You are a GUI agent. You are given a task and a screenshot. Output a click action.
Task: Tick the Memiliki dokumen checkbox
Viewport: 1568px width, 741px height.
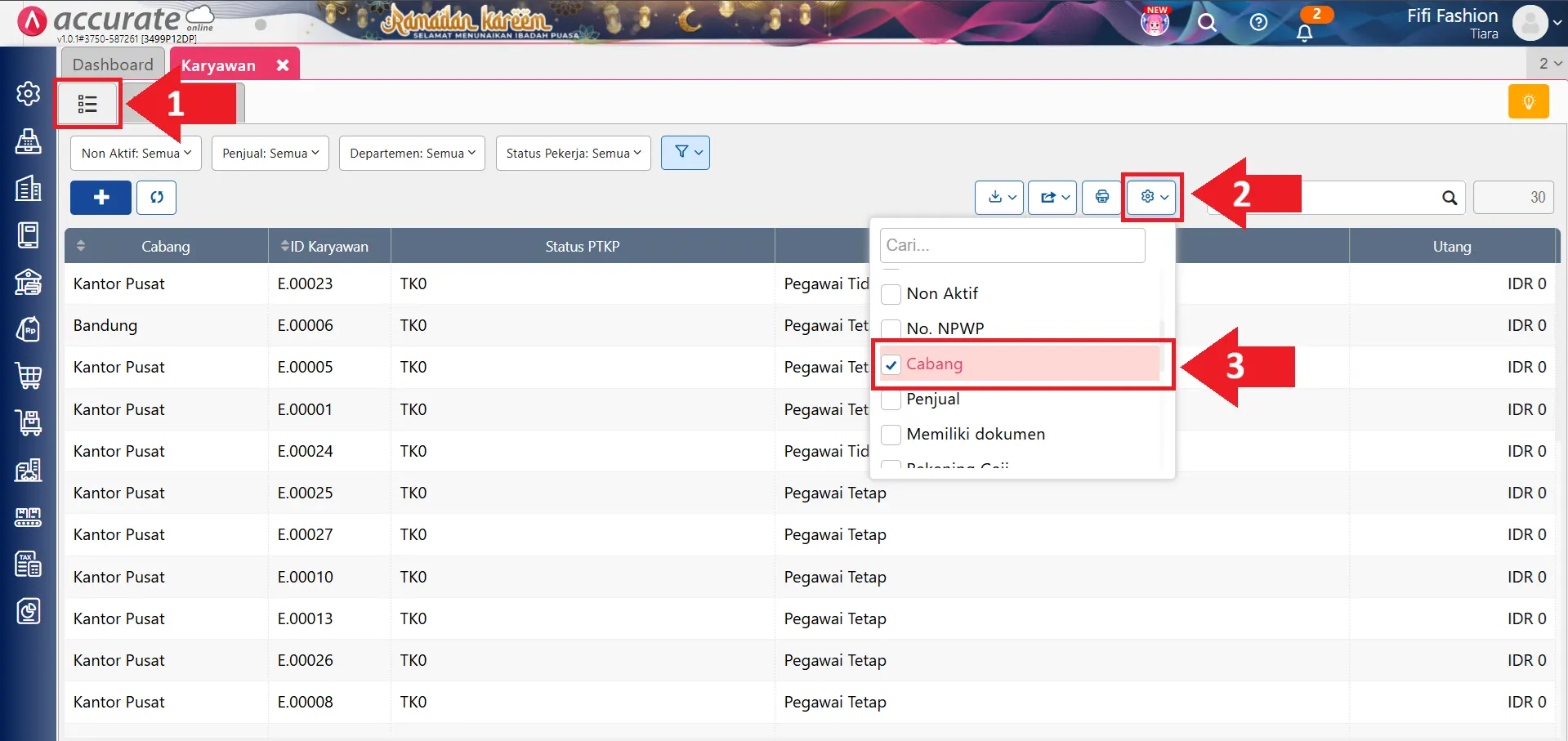(x=891, y=435)
